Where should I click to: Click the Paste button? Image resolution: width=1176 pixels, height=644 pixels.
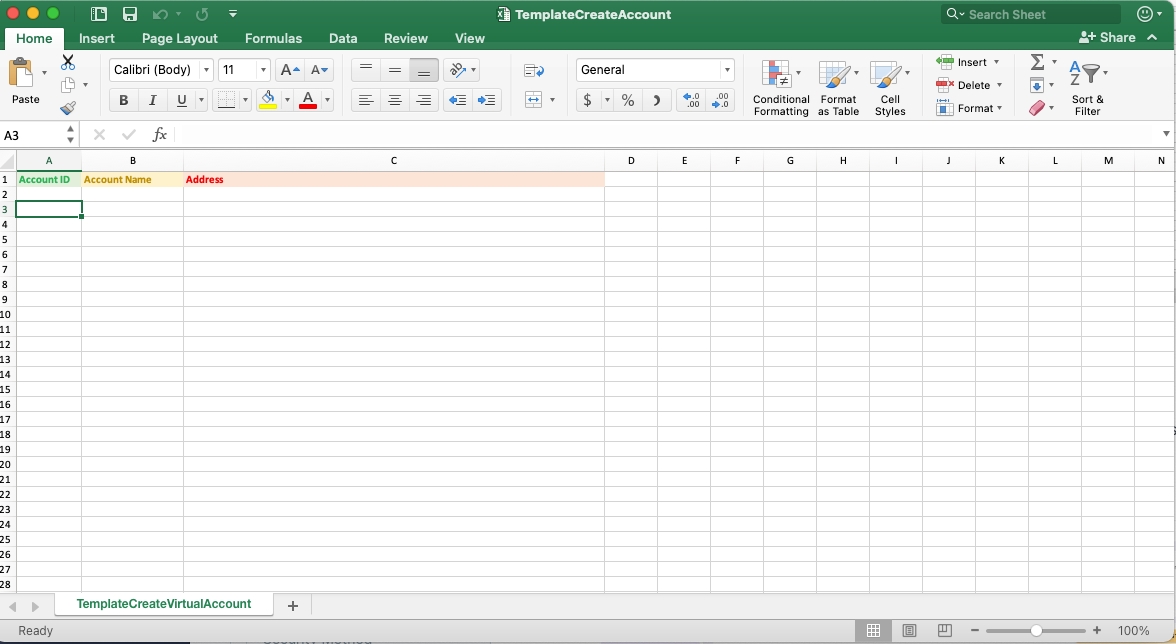pos(25,80)
